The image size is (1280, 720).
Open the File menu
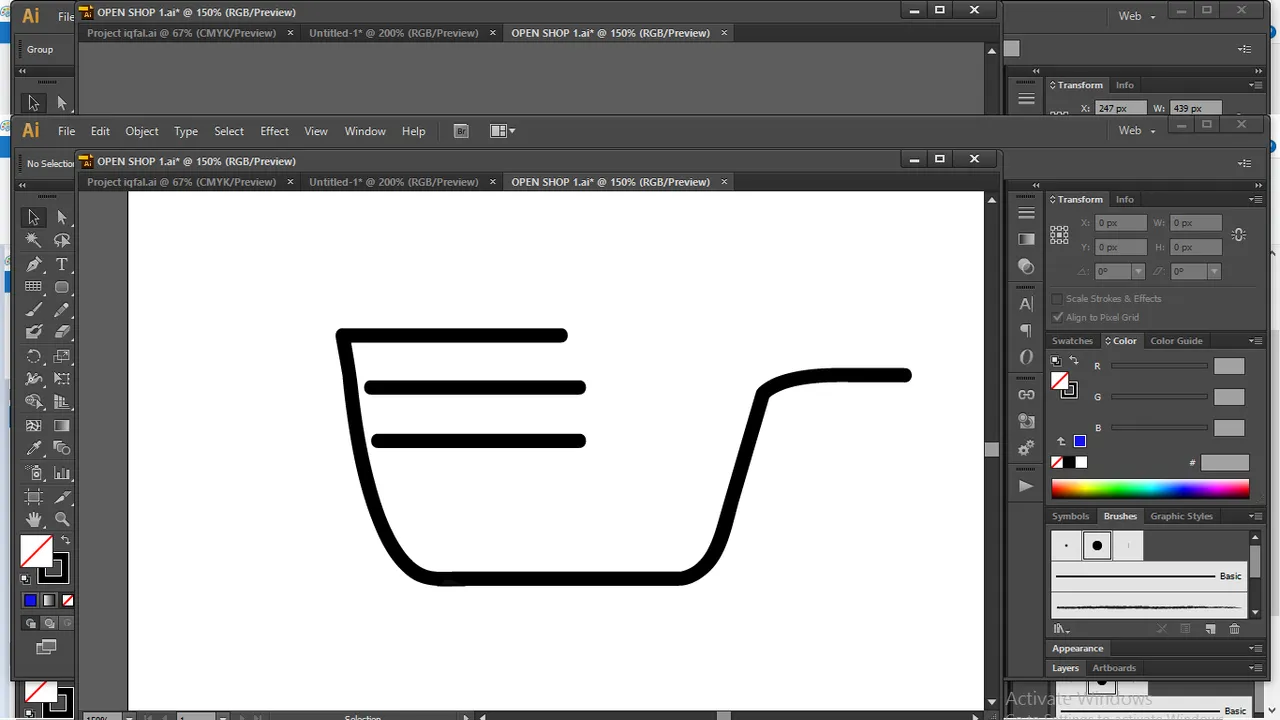[66, 131]
